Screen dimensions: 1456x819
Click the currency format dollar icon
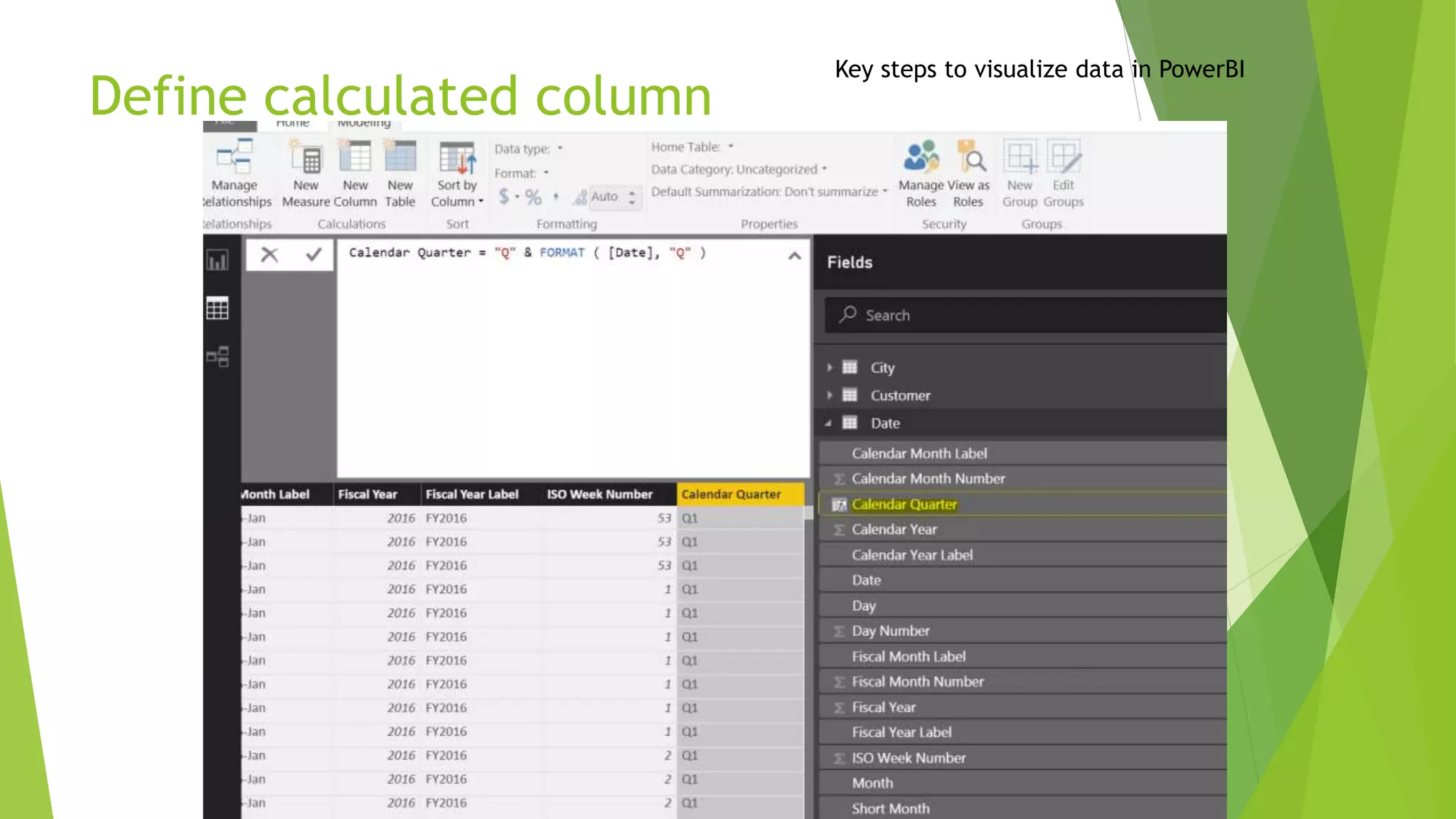point(503,196)
